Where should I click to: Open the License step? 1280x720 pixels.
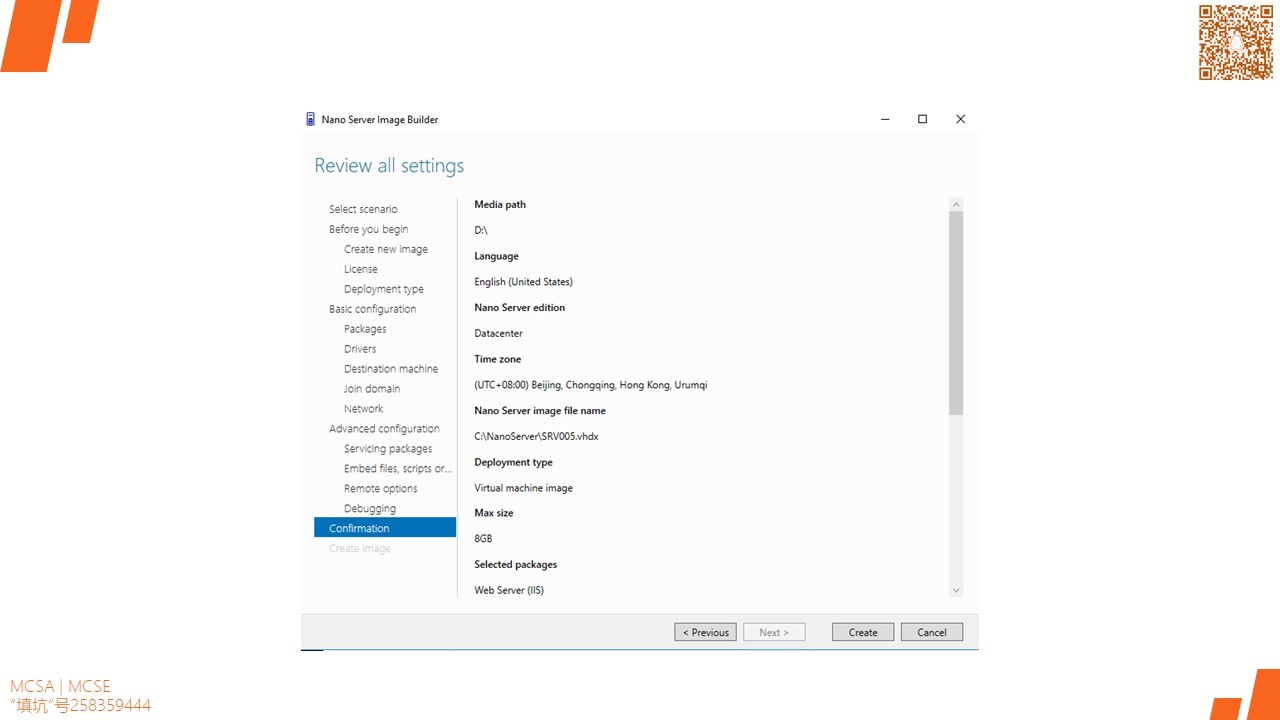pos(360,269)
